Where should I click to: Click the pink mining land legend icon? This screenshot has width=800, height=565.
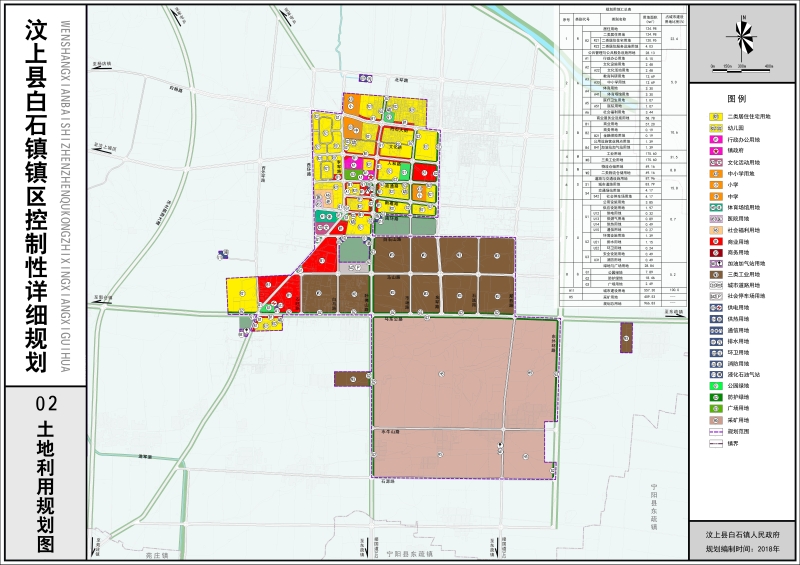point(715,420)
